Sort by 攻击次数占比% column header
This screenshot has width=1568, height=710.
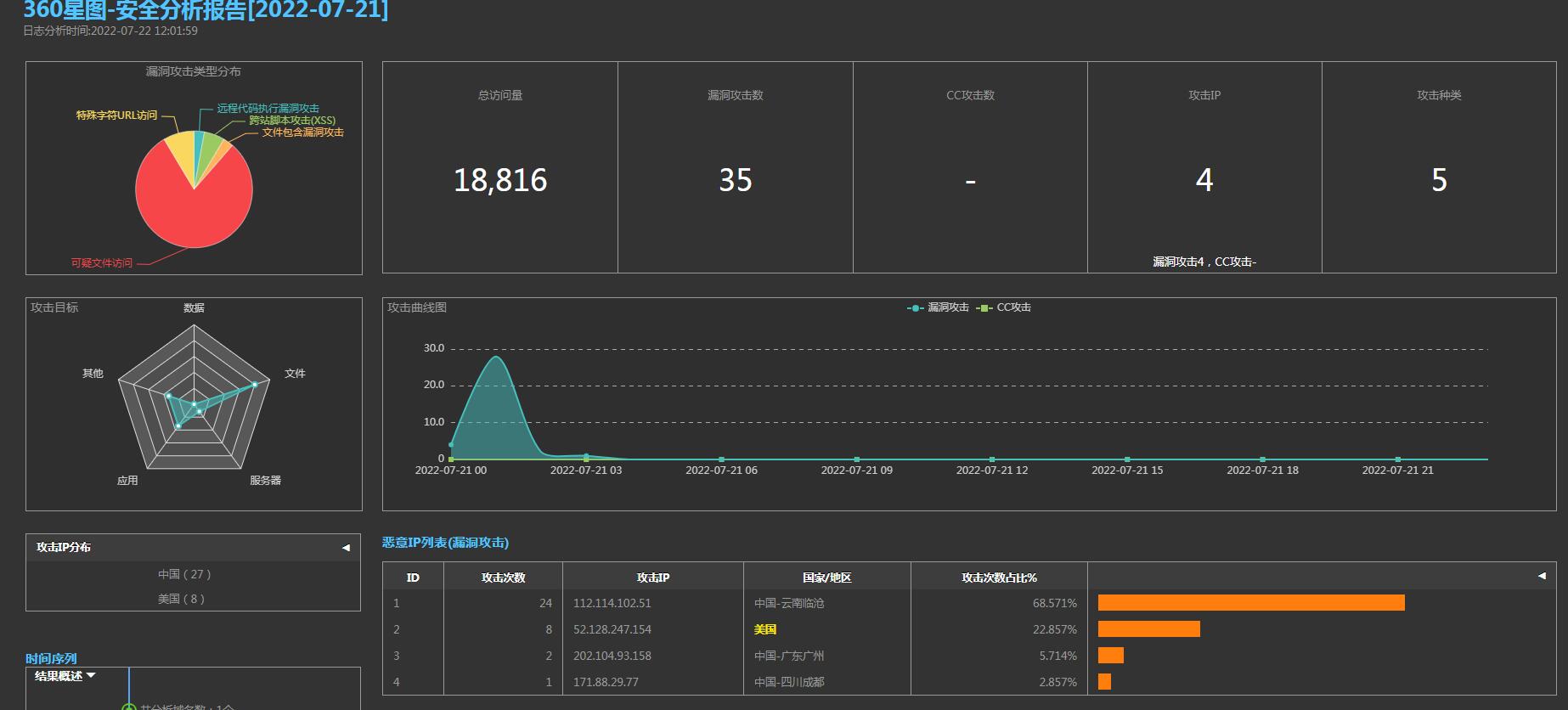tap(999, 578)
